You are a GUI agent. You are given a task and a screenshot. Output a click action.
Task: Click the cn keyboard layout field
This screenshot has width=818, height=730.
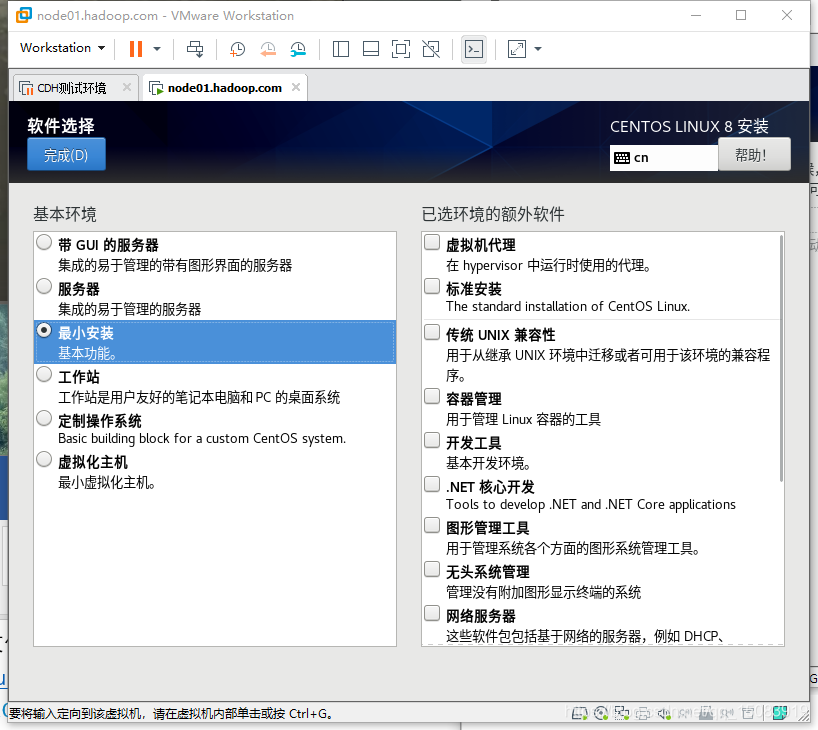pyautogui.click(x=664, y=158)
